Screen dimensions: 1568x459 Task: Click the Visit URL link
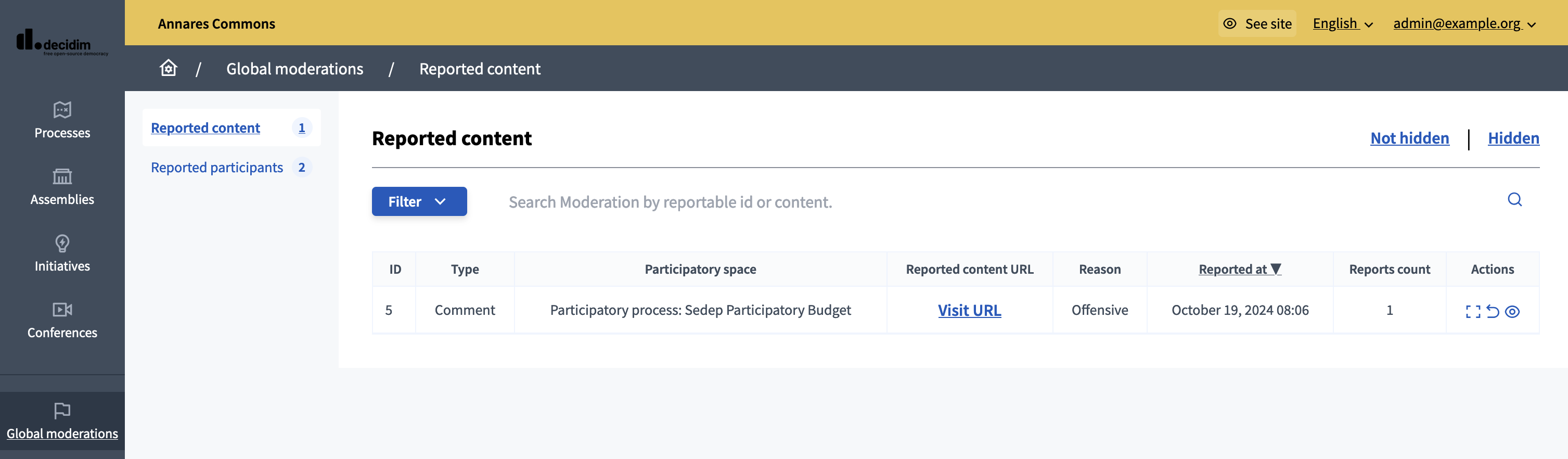coord(969,311)
